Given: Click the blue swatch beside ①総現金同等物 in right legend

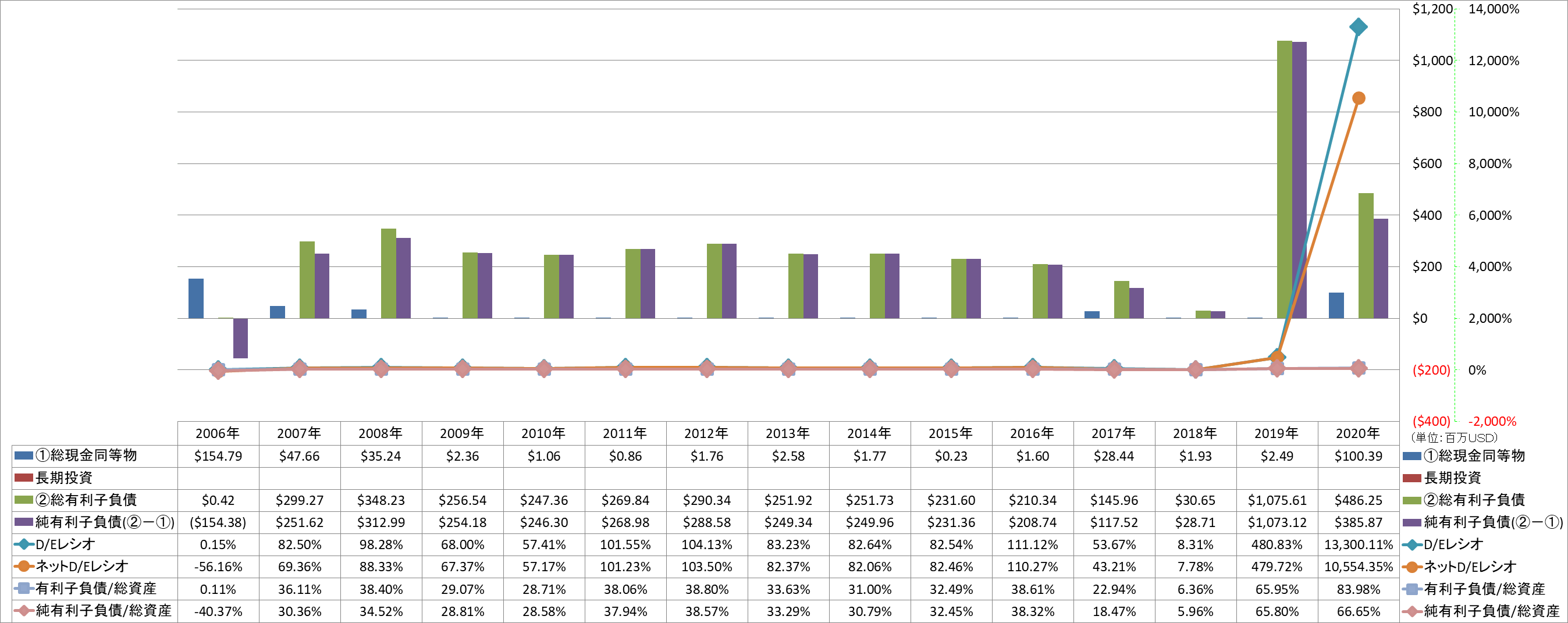Looking at the screenshot, I should click(1411, 455).
